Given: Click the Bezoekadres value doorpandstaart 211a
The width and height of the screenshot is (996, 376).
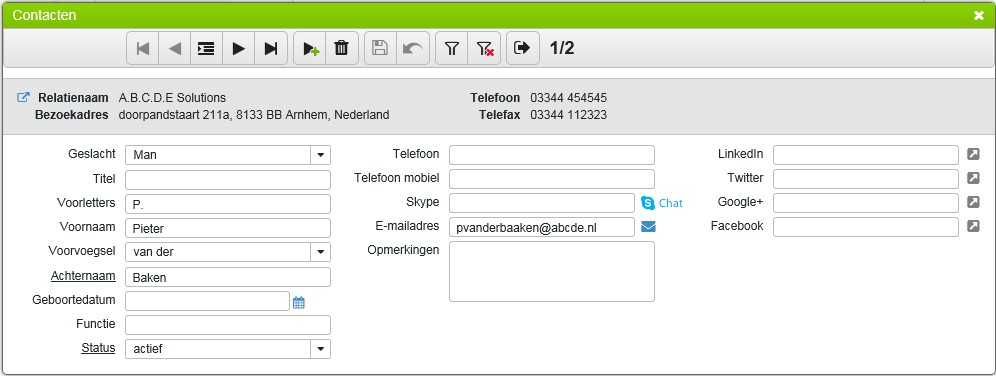Looking at the screenshot, I should click(254, 115).
